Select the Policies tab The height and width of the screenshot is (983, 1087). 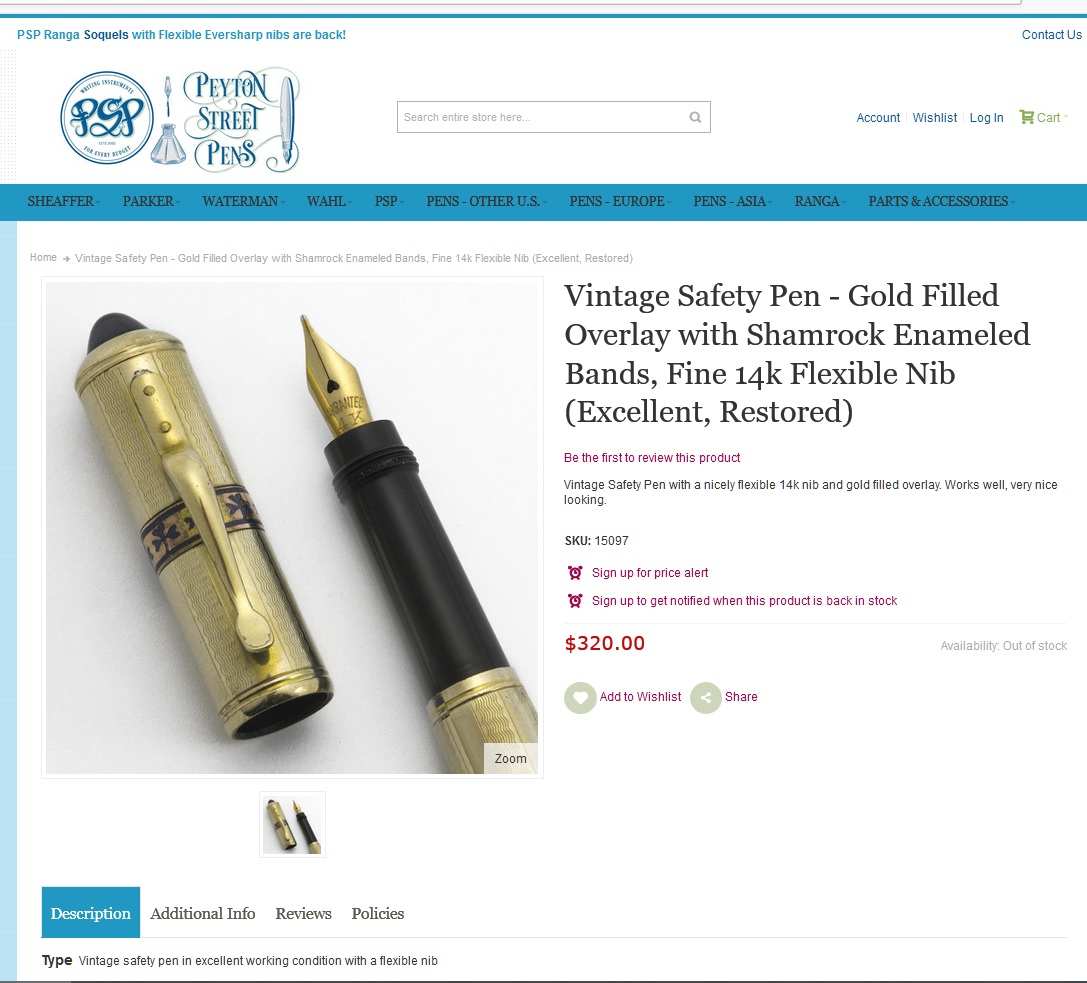(x=377, y=913)
